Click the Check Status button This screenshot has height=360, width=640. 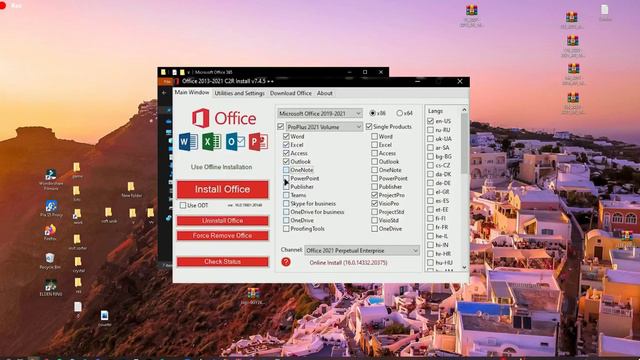click(x=222, y=262)
